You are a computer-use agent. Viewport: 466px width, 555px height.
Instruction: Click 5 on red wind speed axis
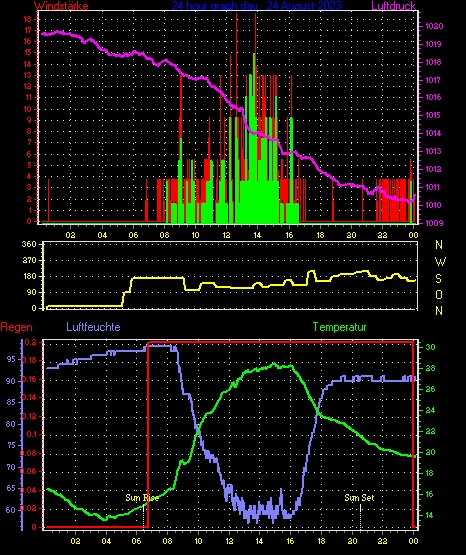click(x=29, y=165)
